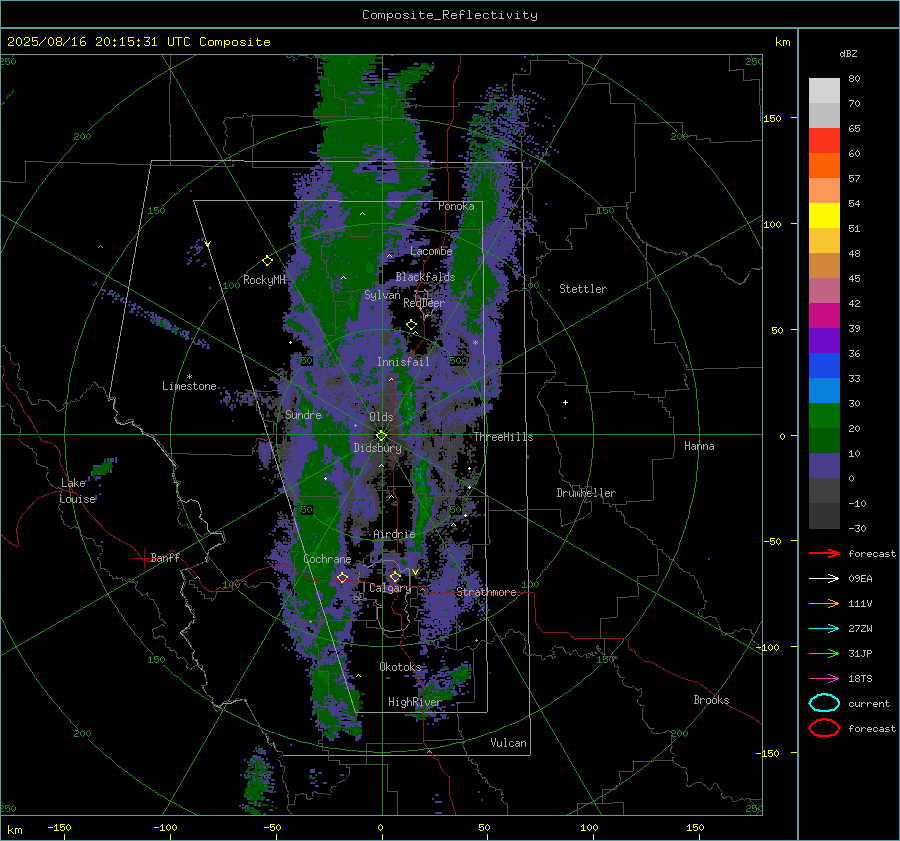
Task: Click the RedDeer city label
Action: click(x=424, y=303)
